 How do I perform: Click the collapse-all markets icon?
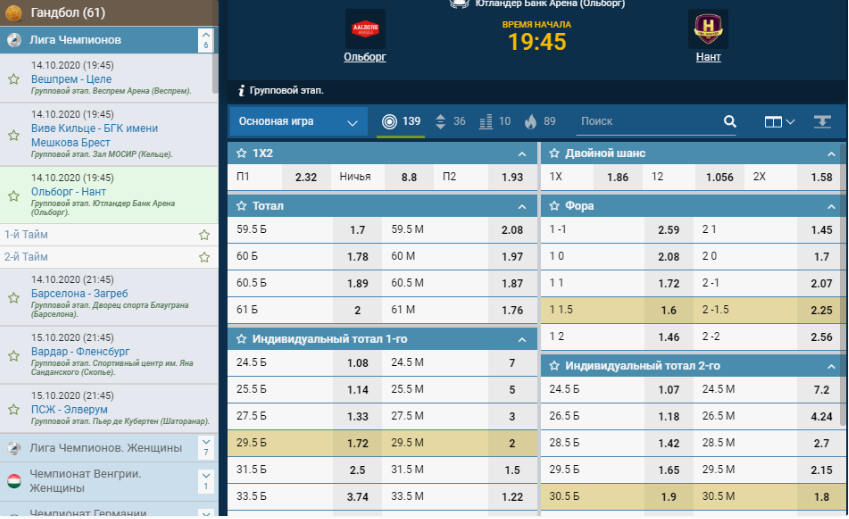(822, 121)
